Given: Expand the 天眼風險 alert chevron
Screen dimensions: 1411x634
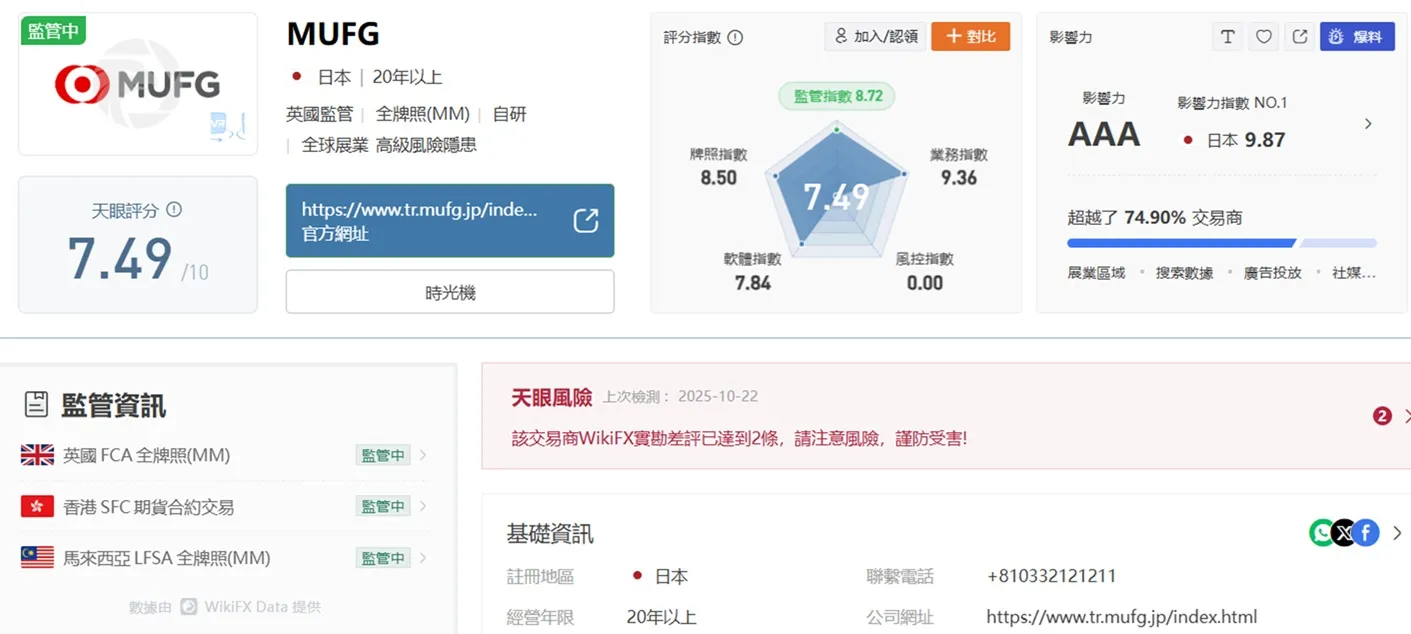Looking at the screenshot, I should [x=1407, y=416].
